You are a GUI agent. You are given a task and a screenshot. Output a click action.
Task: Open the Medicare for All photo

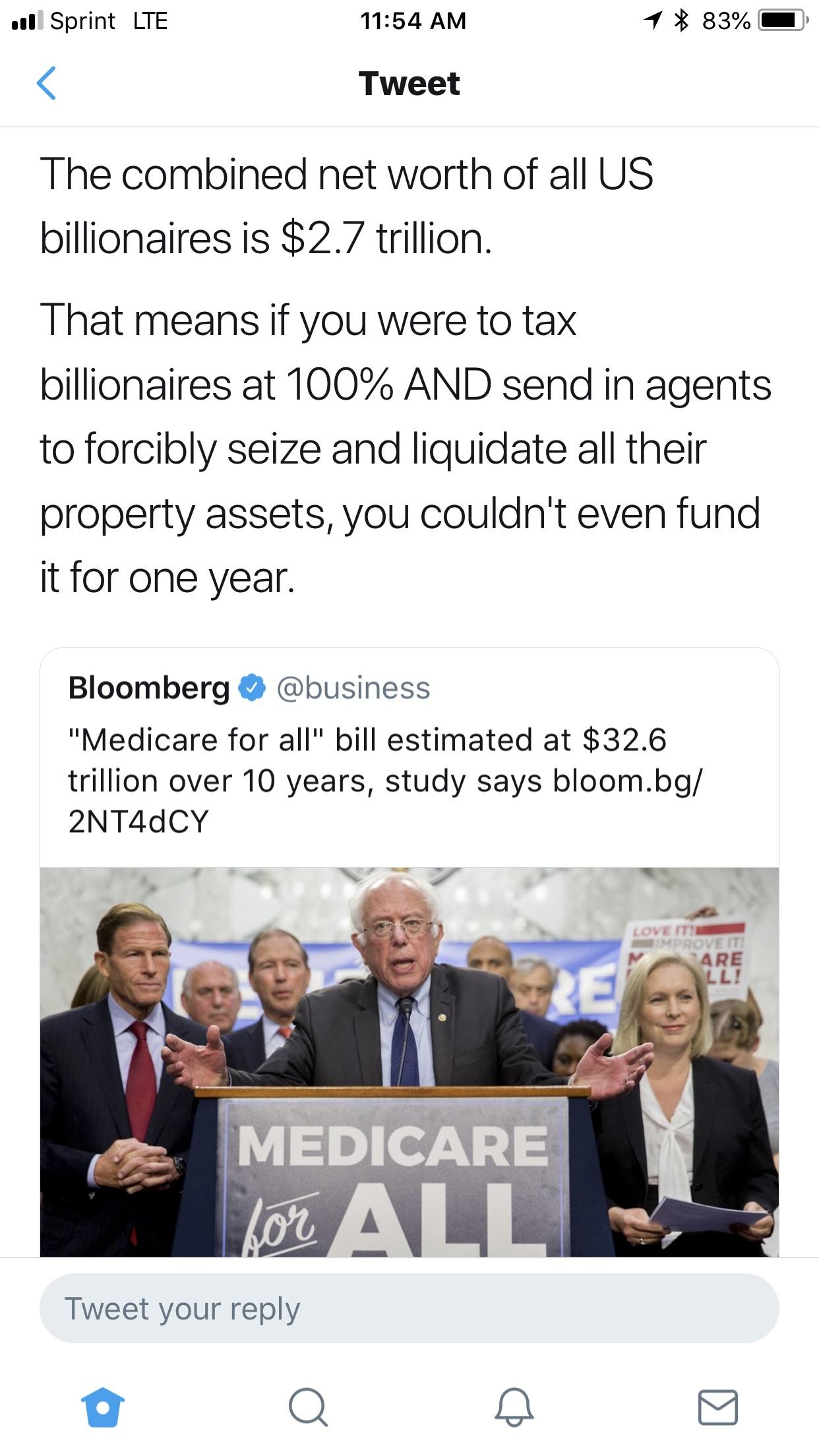point(409,1062)
